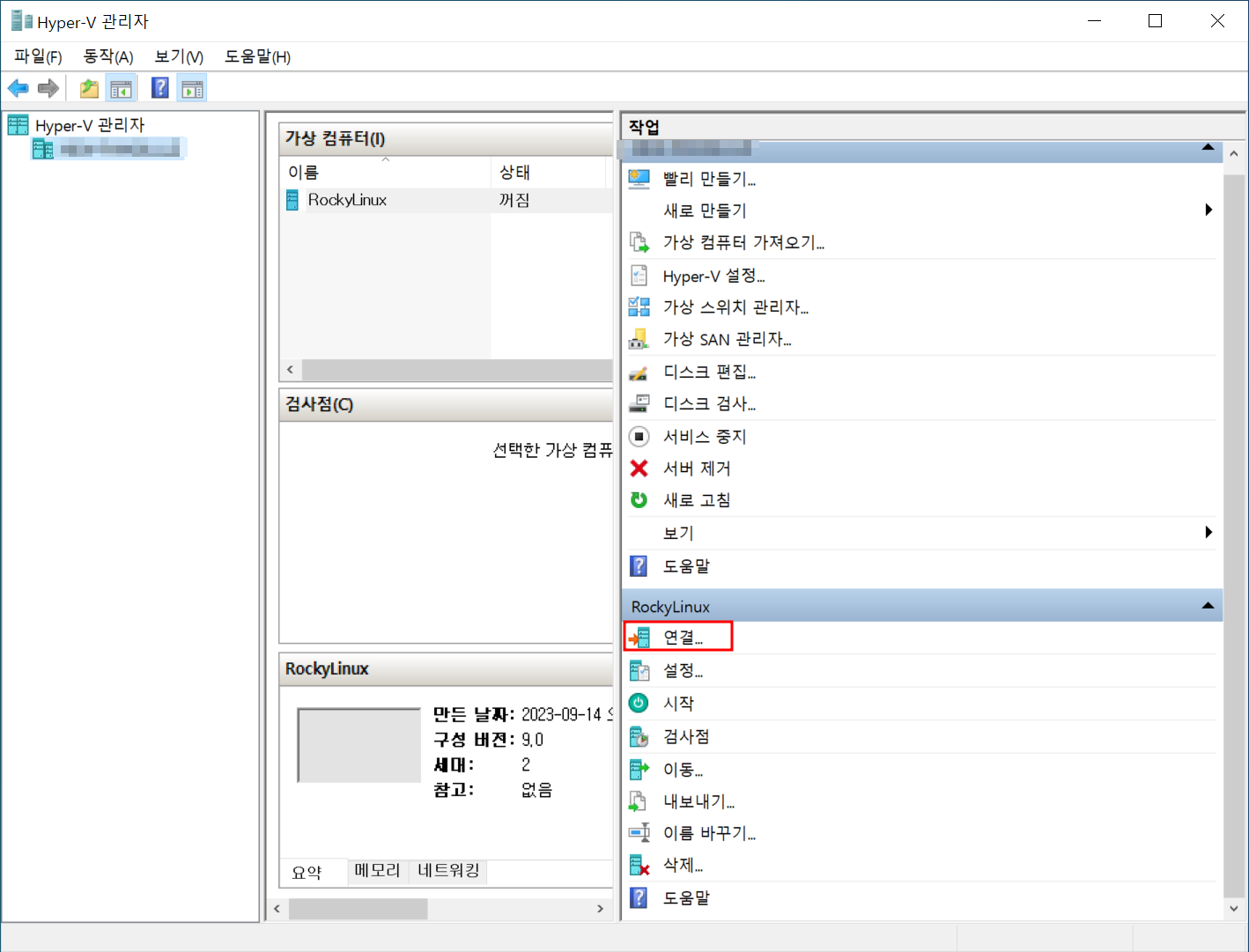Click the 가상 SAN 관리자 icon
Screen dimensions: 1249x952
[639, 339]
